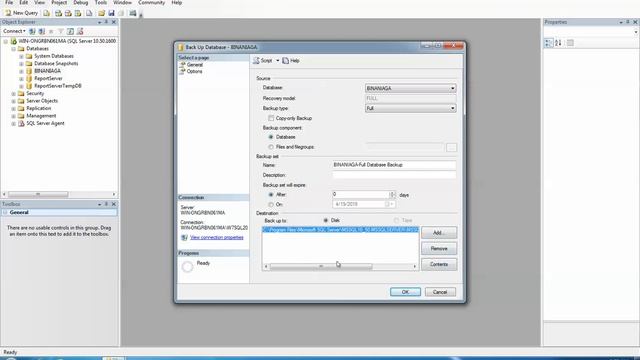Click the Property Pages icon in Properties panel

click(x=570, y=43)
